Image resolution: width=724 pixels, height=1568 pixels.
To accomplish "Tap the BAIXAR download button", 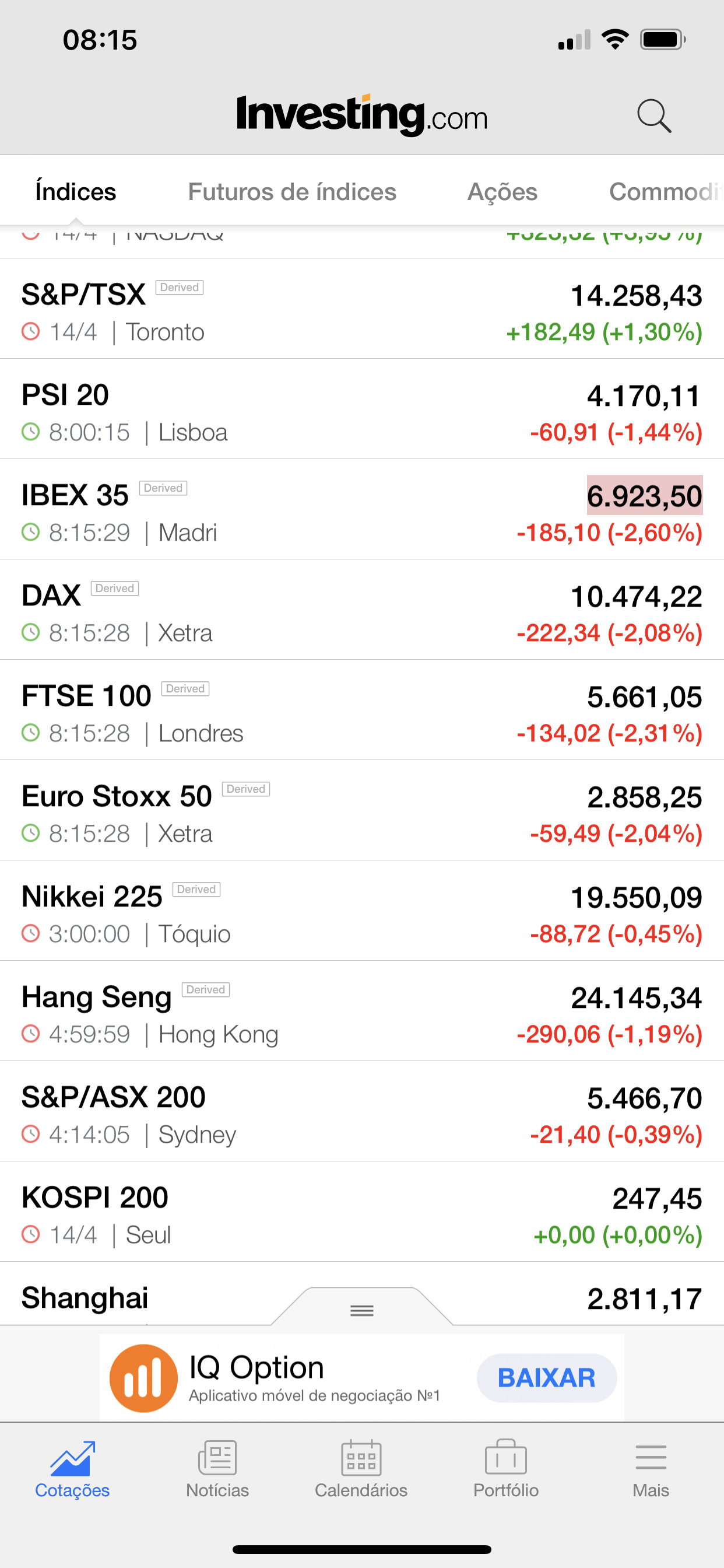I will click(546, 1378).
